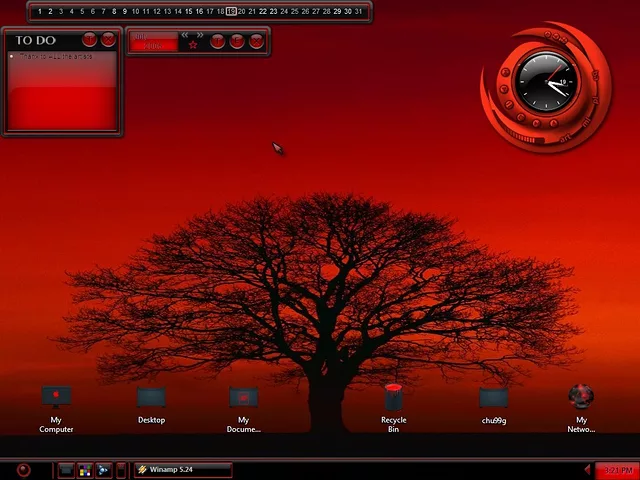This screenshot has height=480, width=640.
Task: Select day 1 in the calendar bar
Action: (x=40, y=12)
